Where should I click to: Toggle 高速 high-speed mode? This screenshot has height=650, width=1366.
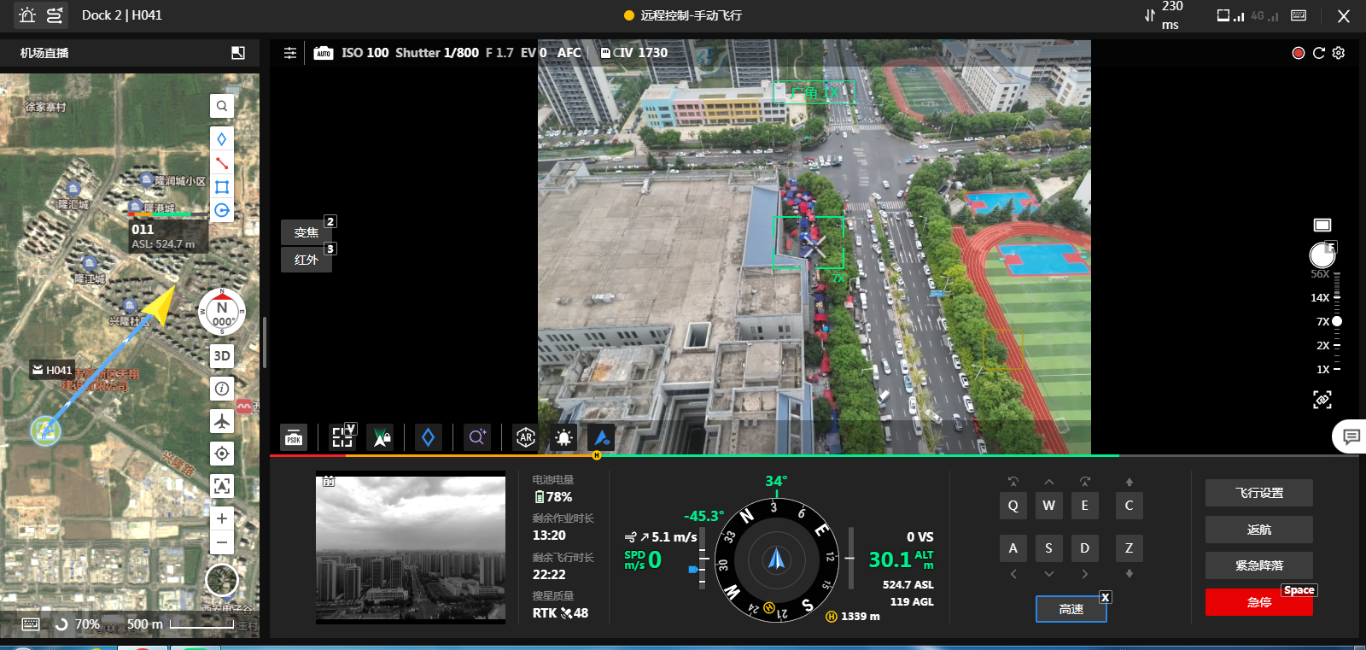coord(1071,609)
